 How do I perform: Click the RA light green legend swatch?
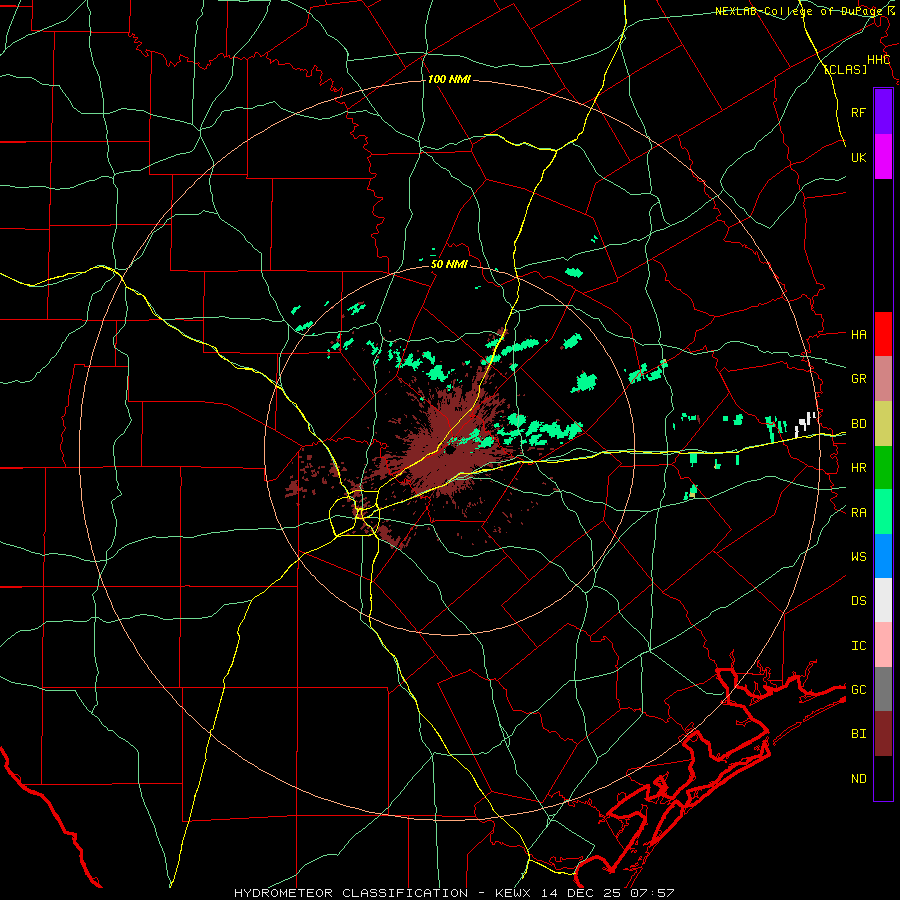[883, 512]
